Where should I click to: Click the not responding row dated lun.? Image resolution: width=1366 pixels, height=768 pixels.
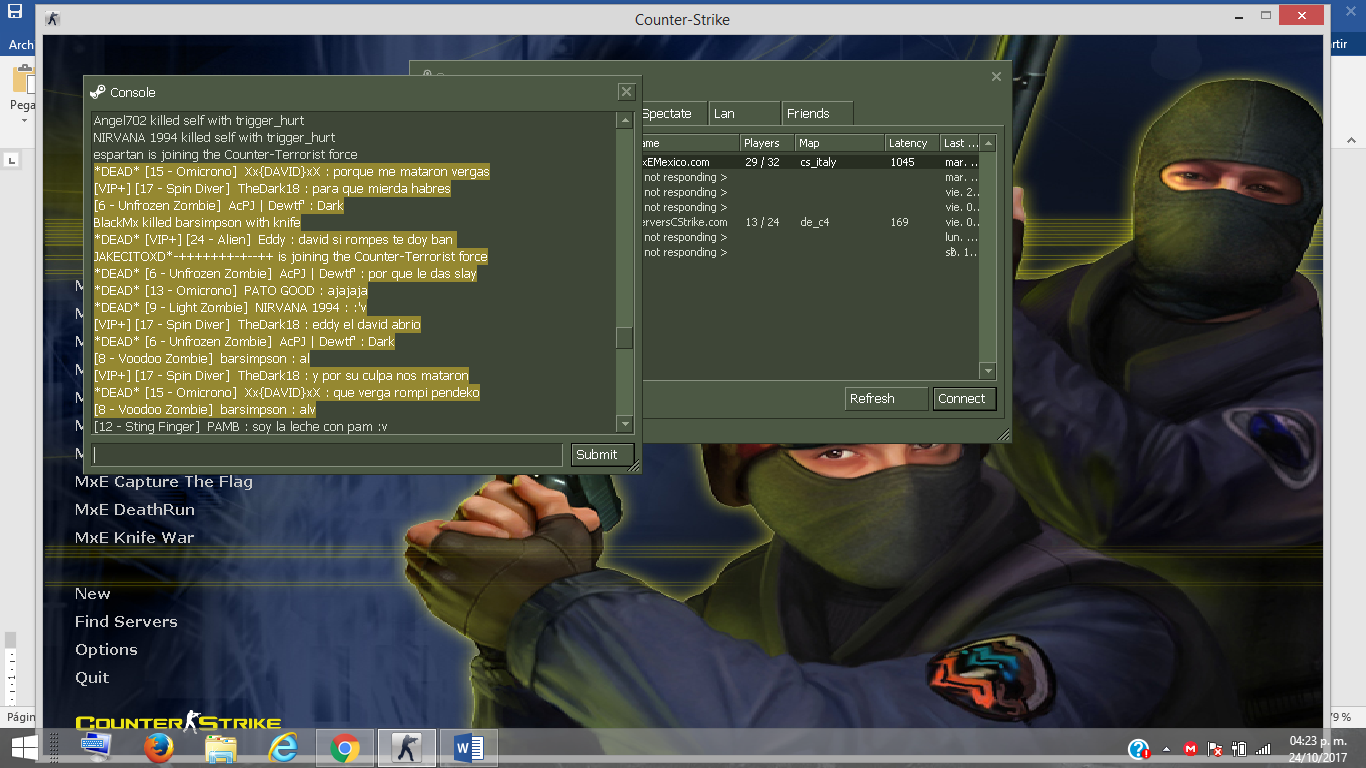click(810, 237)
